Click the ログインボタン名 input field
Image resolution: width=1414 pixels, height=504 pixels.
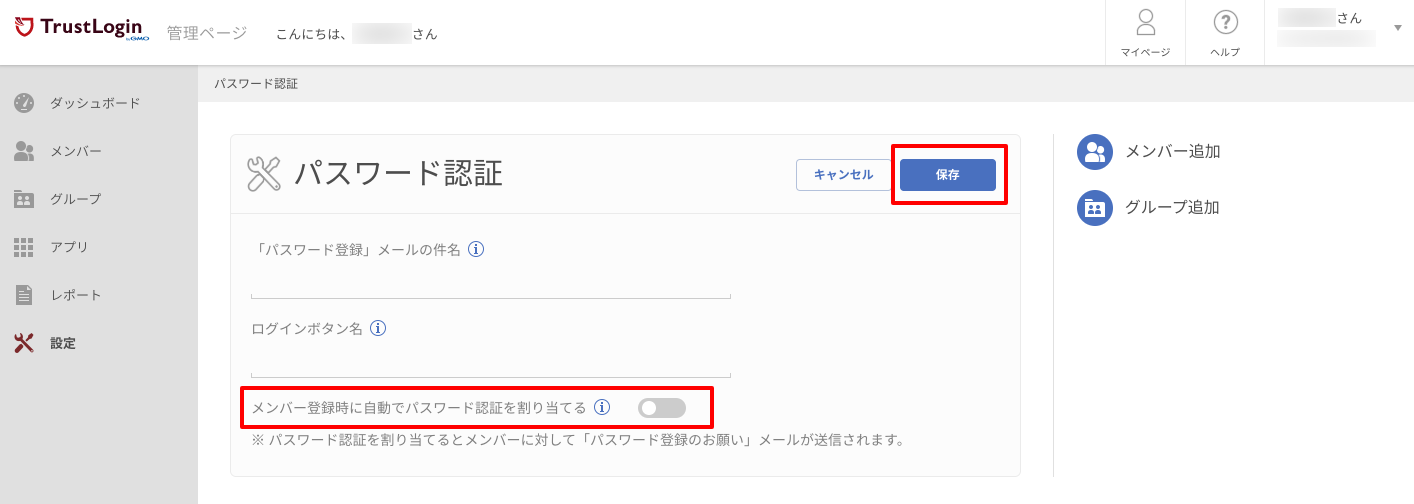click(x=490, y=360)
